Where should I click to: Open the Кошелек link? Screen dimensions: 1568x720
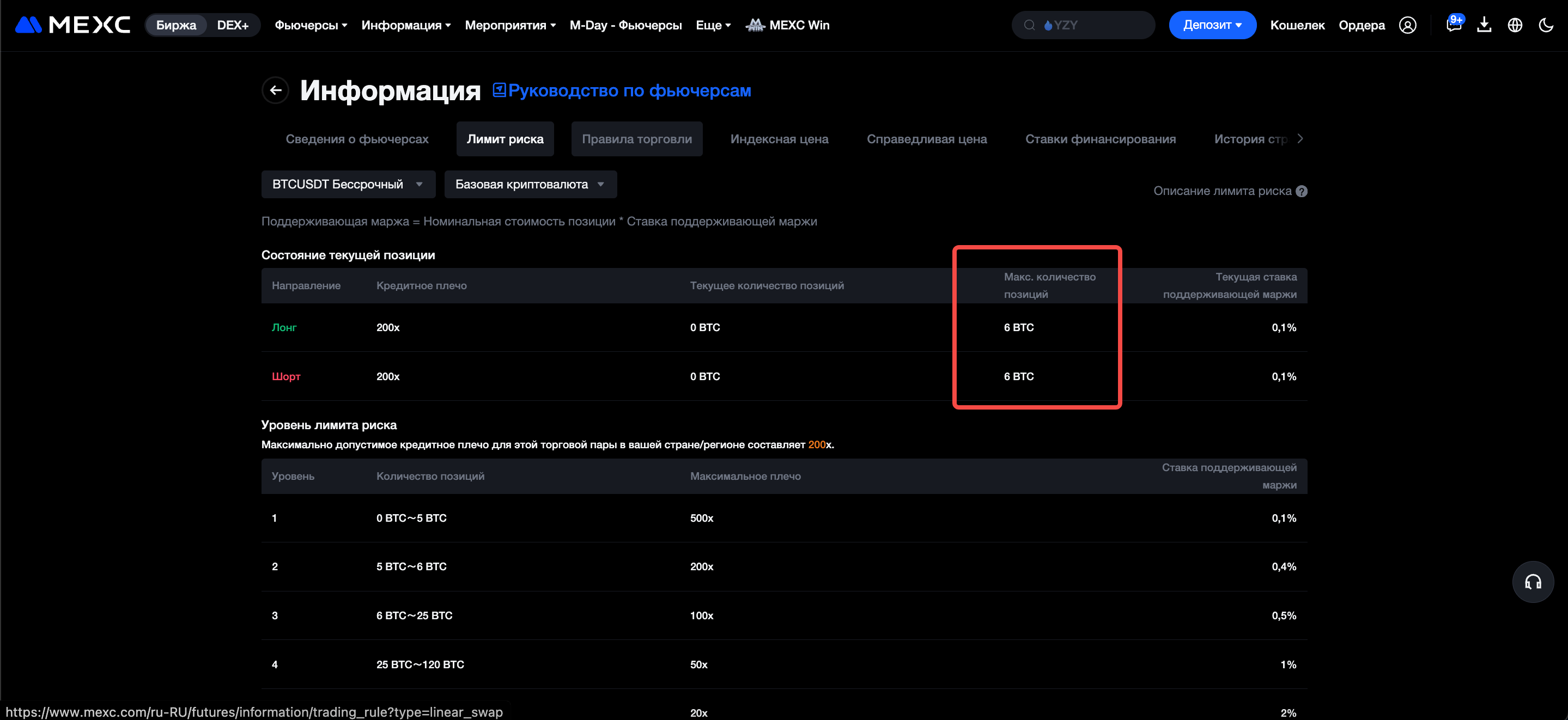click(x=1297, y=25)
